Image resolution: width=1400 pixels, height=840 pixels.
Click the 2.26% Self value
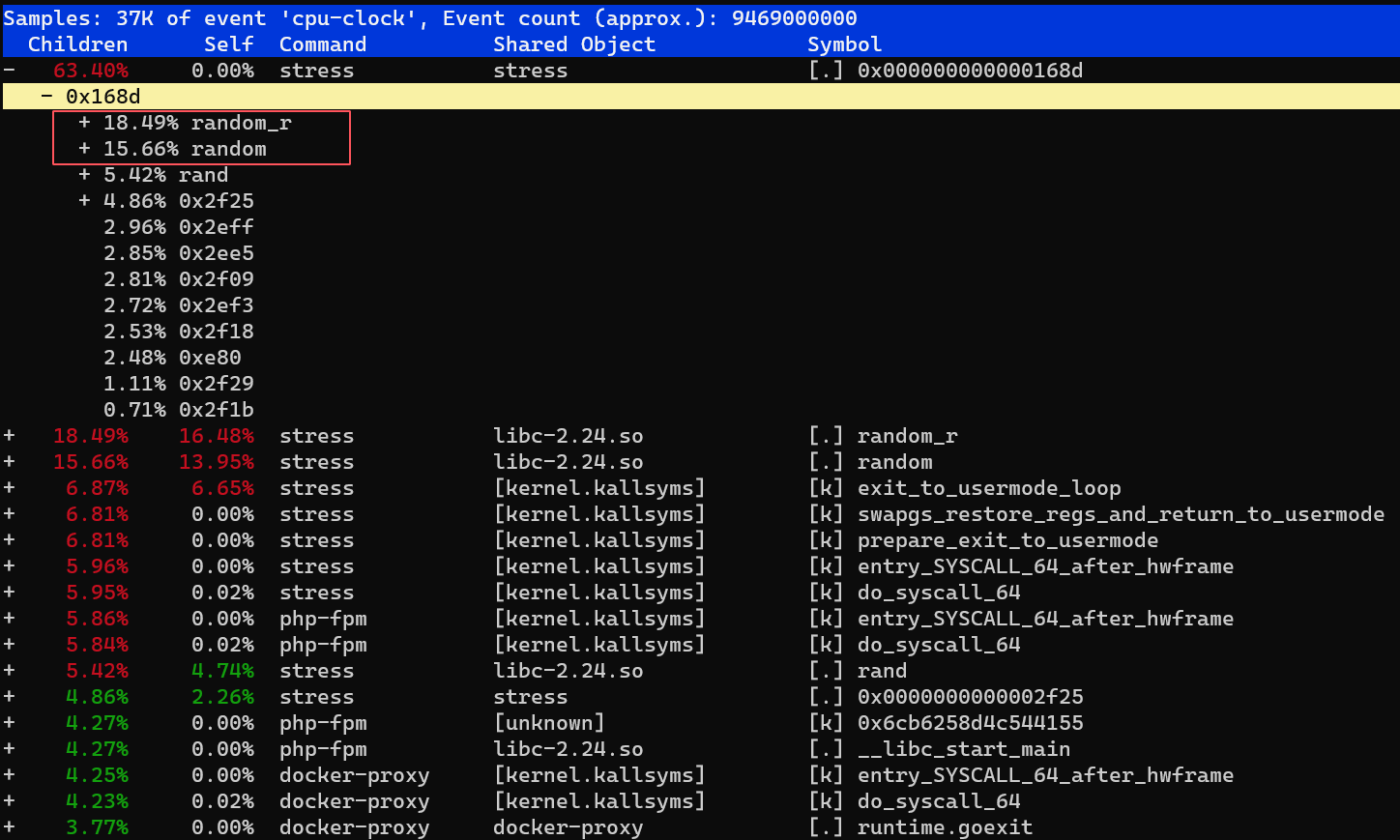(222, 697)
